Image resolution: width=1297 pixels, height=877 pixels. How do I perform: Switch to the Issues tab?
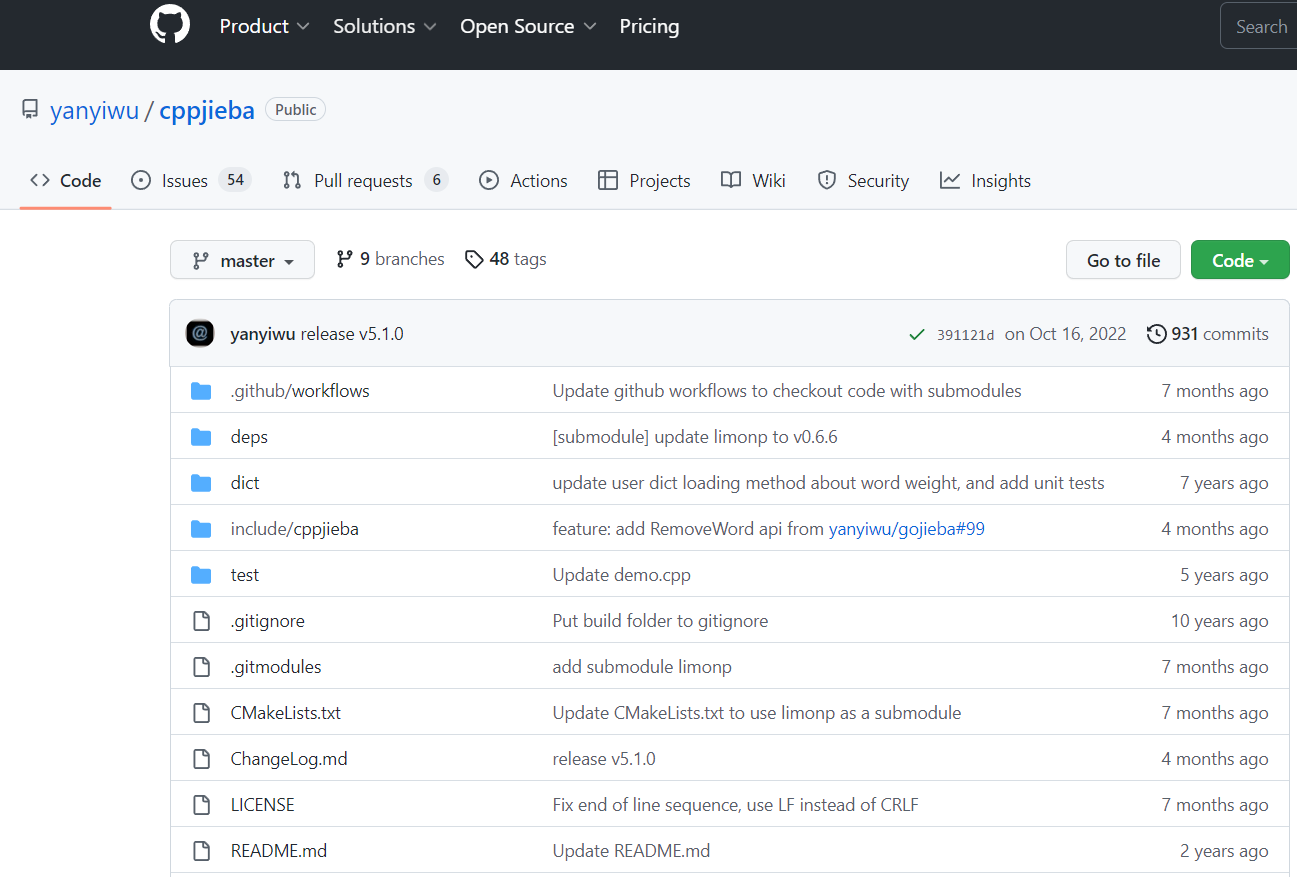point(190,181)
